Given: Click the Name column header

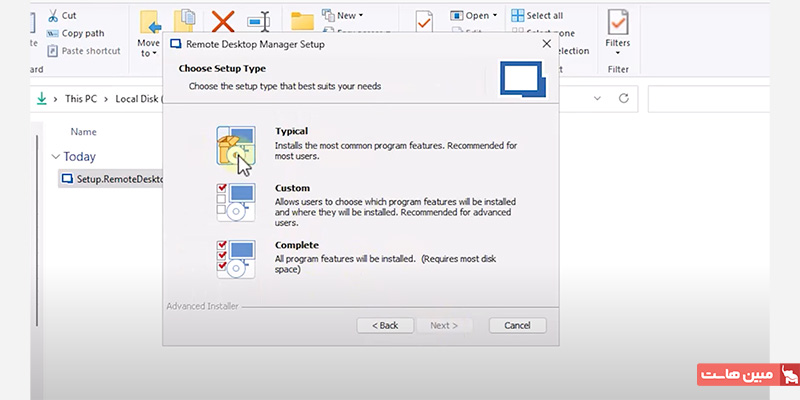Looking at the screenshot, I should pos(83,131).
